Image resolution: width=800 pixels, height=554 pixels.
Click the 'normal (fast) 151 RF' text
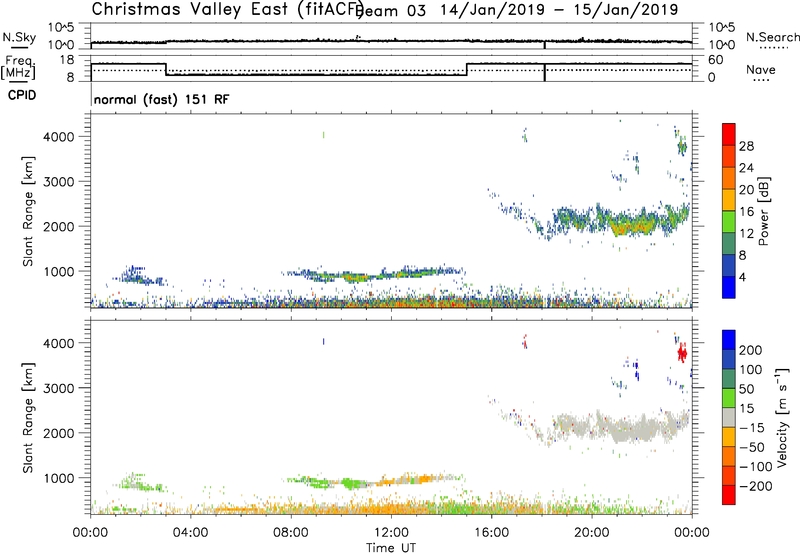162,99
